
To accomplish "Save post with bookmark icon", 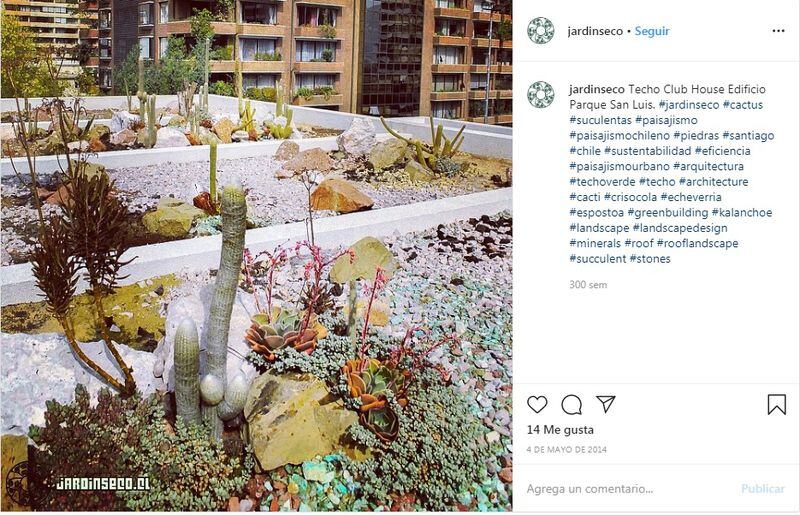I will point(777,404).
